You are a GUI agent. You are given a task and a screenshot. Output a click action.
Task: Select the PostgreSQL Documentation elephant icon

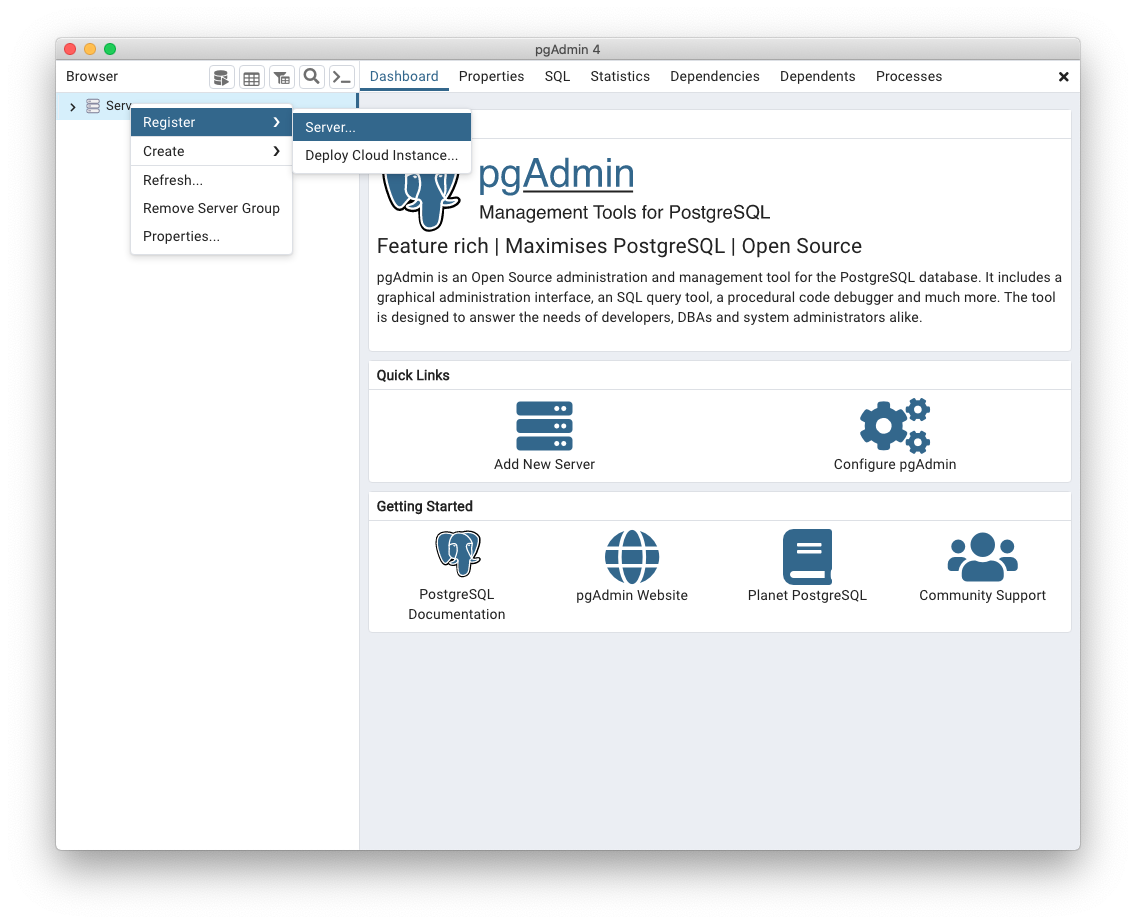(456, 553)
